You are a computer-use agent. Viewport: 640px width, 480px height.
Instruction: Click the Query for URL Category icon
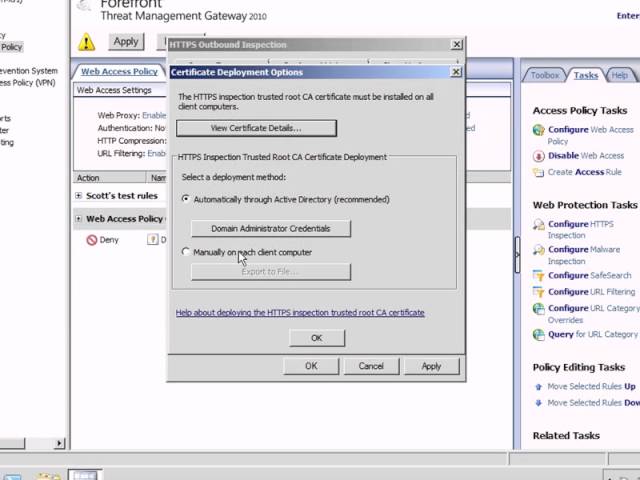[x=538, y=335]
